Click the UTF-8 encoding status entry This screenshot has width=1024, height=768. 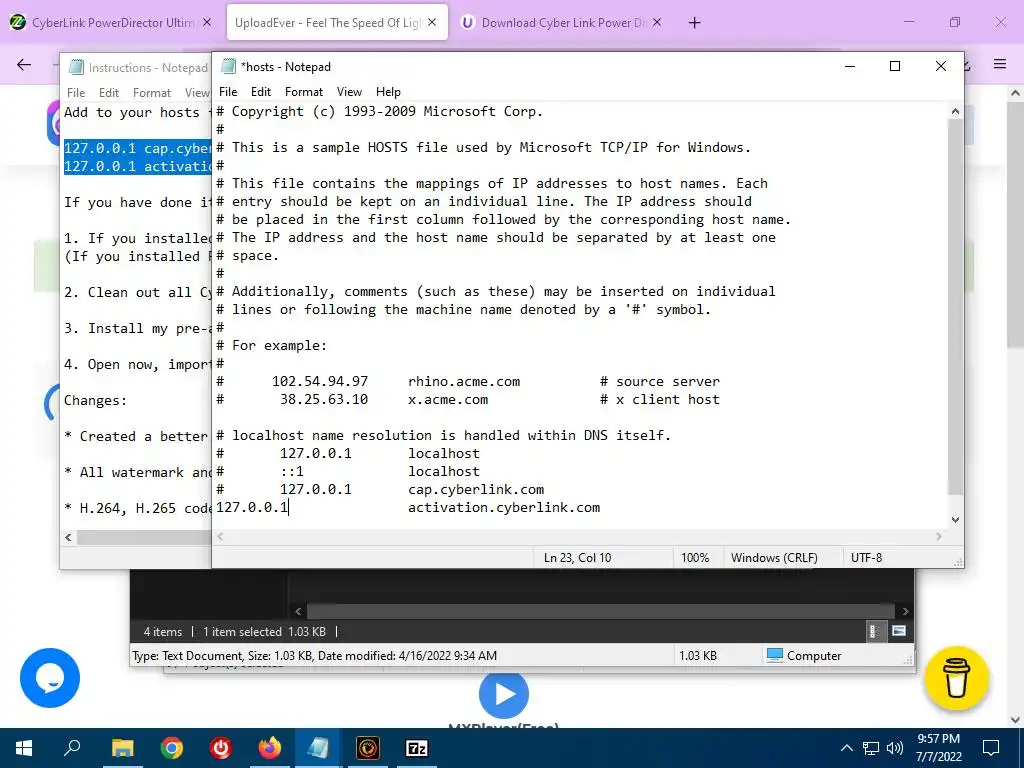tap(866, 558)
